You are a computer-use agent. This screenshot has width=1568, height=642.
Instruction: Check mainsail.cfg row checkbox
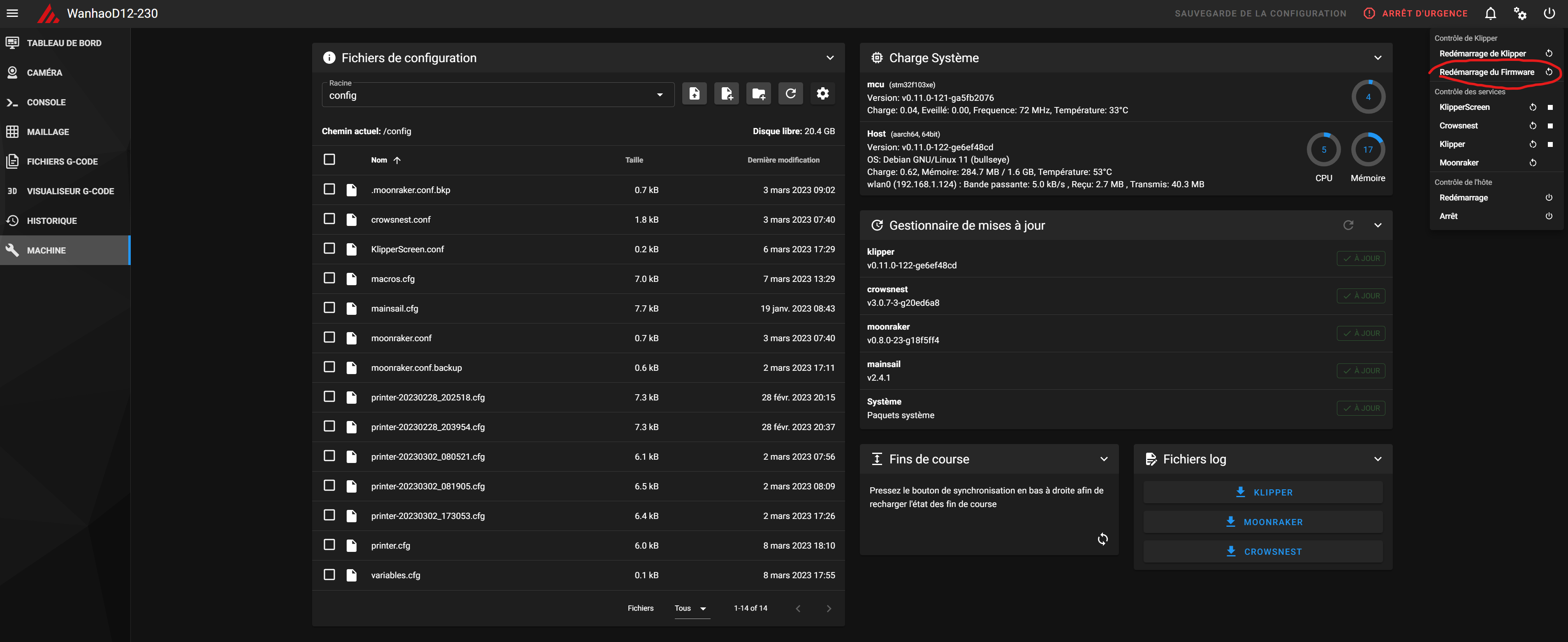[329, 307]
